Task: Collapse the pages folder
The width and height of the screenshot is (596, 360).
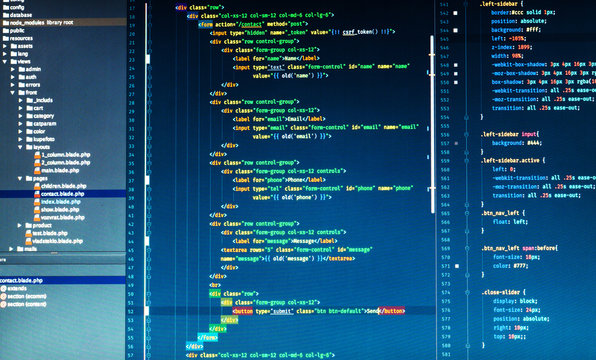Action: pos(20,178)
